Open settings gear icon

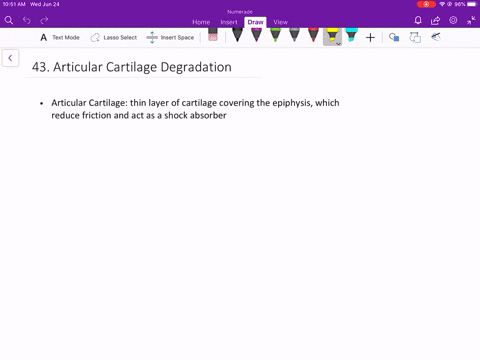coord(453,20)
